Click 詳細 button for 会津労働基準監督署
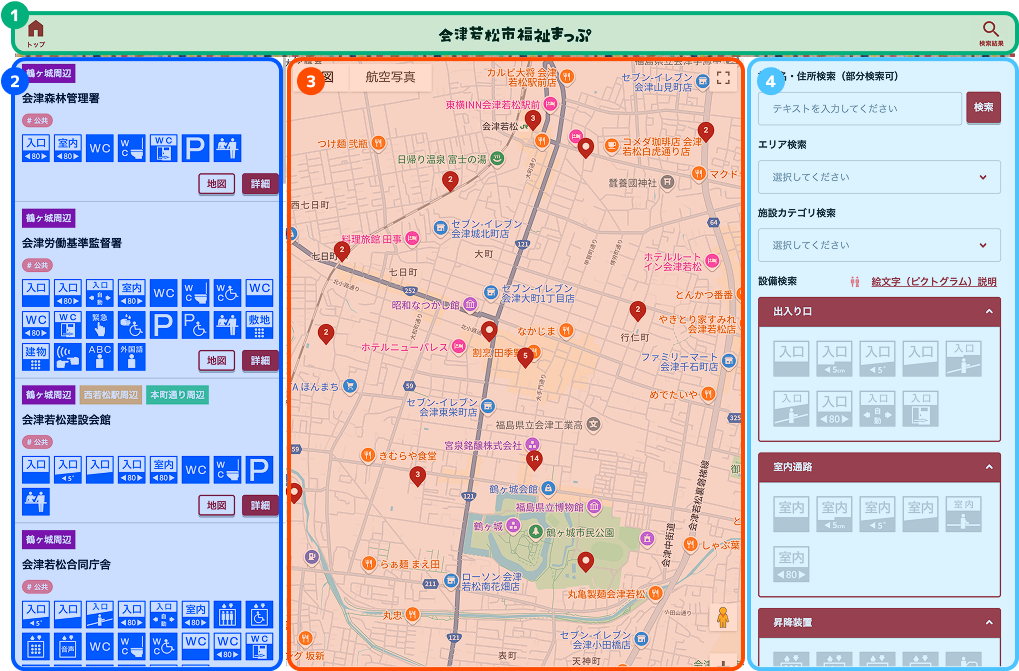 tap(261, 361)
